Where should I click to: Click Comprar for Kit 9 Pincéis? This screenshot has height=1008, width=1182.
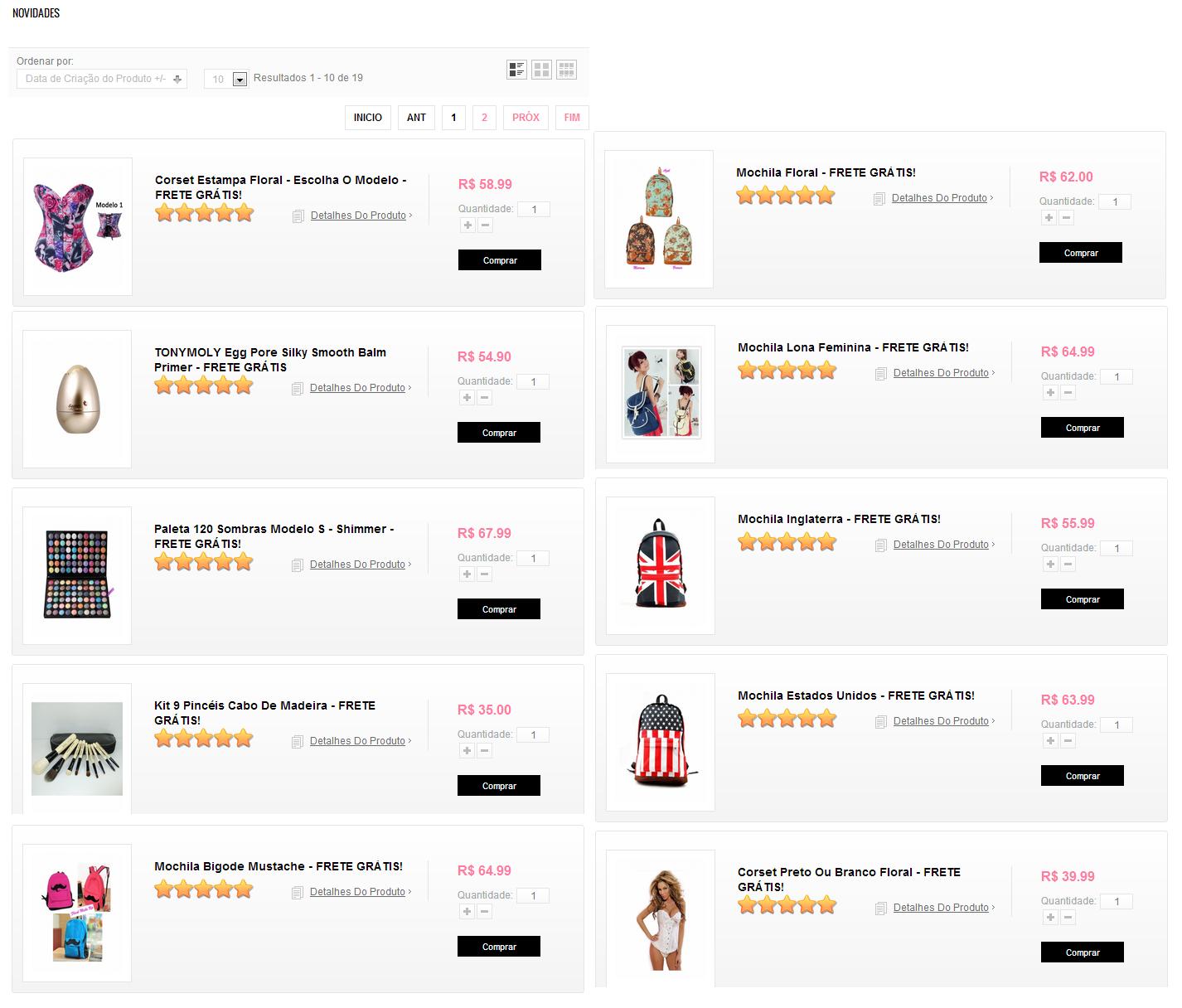click(499, 786)
